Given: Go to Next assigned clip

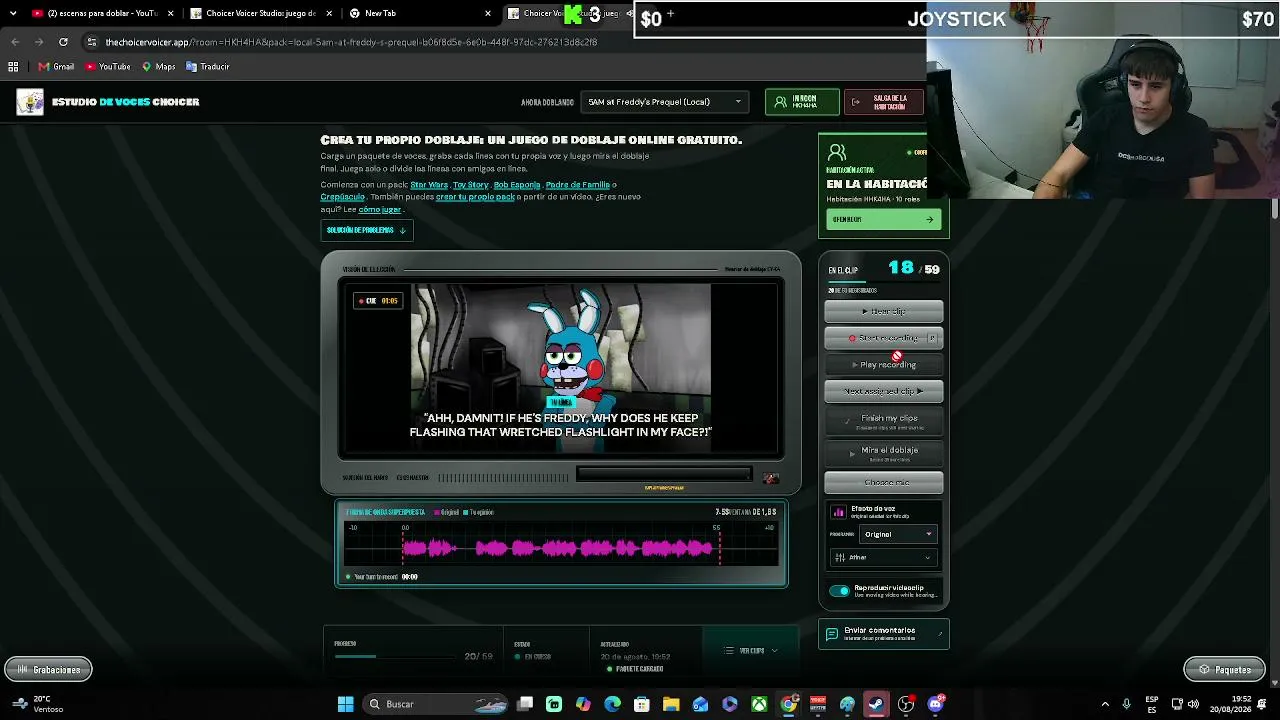Looking at the screenshot, I should pyautogui.click(x=884, y=391).
